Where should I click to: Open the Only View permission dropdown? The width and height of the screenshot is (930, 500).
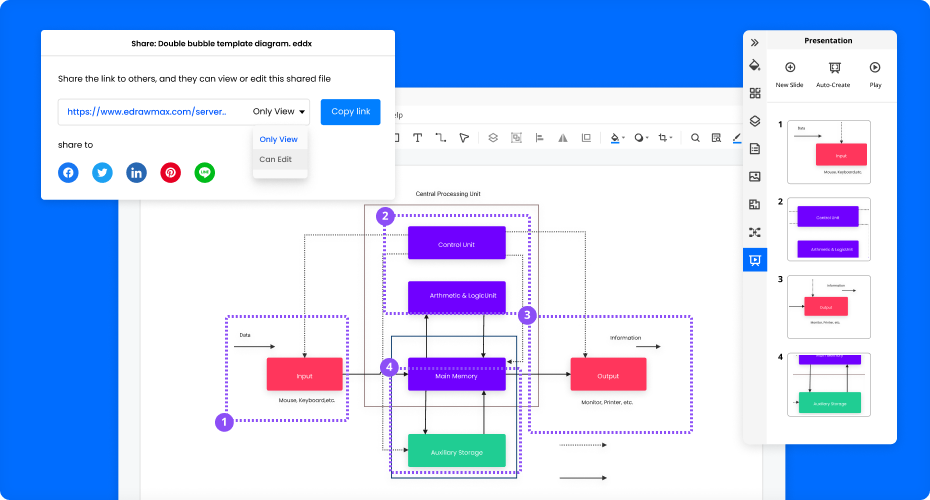[x=280, y=112]
